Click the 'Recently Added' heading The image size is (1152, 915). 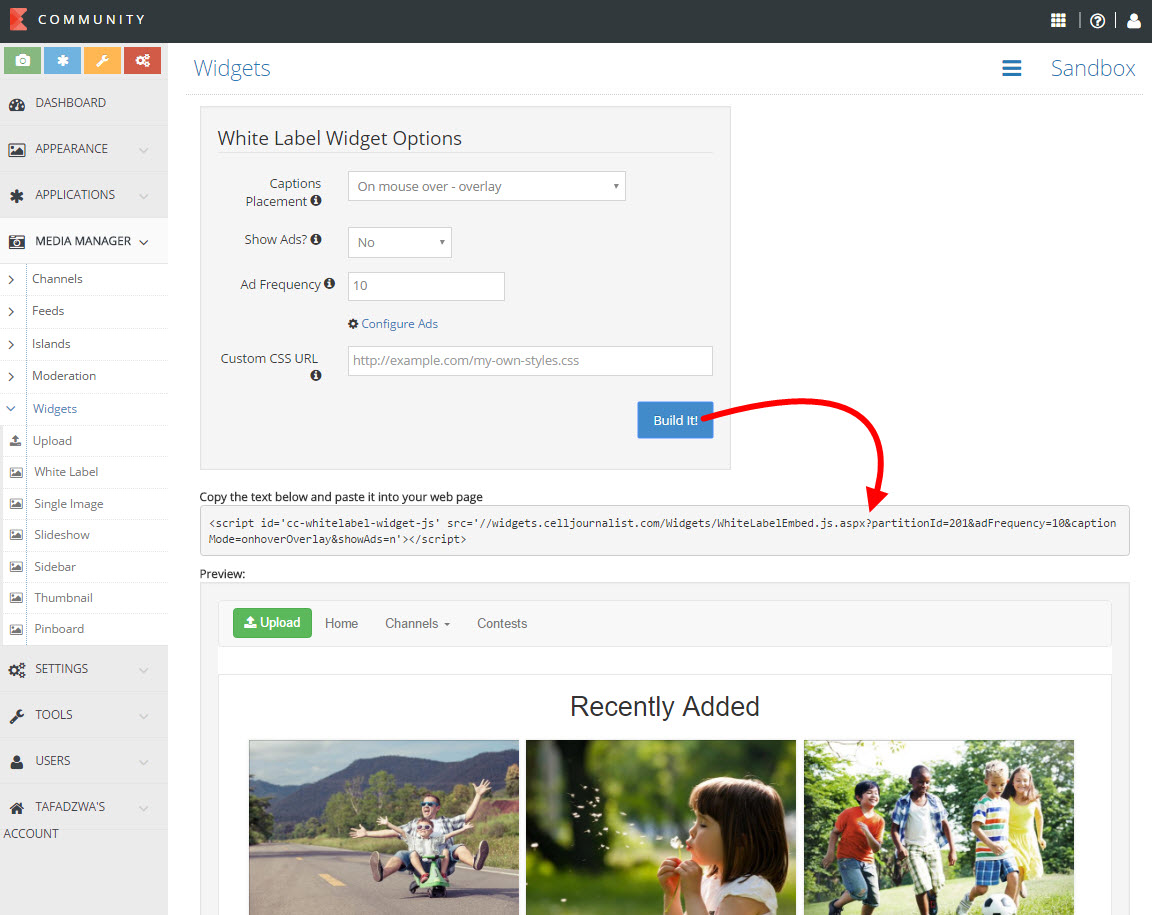665,706
